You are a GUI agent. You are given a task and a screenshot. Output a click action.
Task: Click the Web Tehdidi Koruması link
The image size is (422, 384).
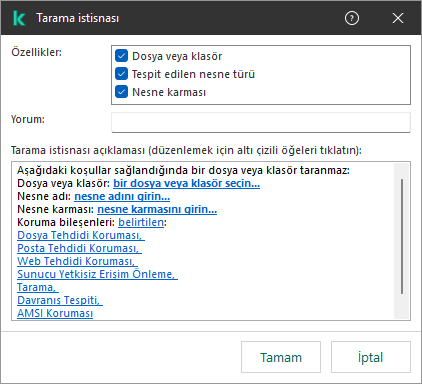pos(77,261)
